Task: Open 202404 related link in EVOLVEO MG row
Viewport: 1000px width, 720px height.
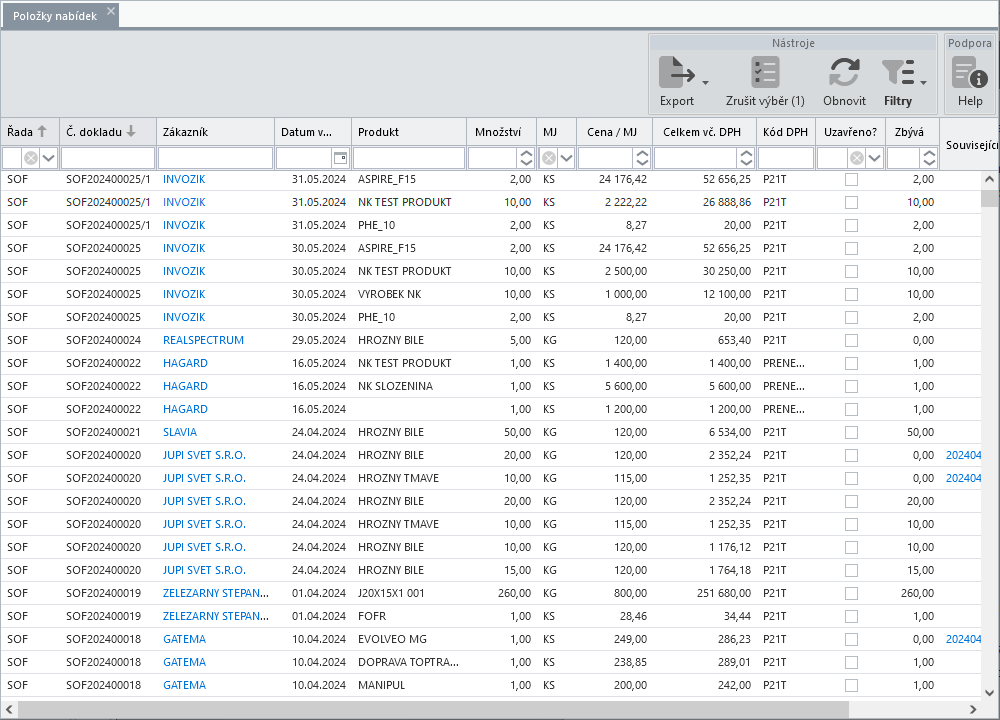Action: click(963, 638)
